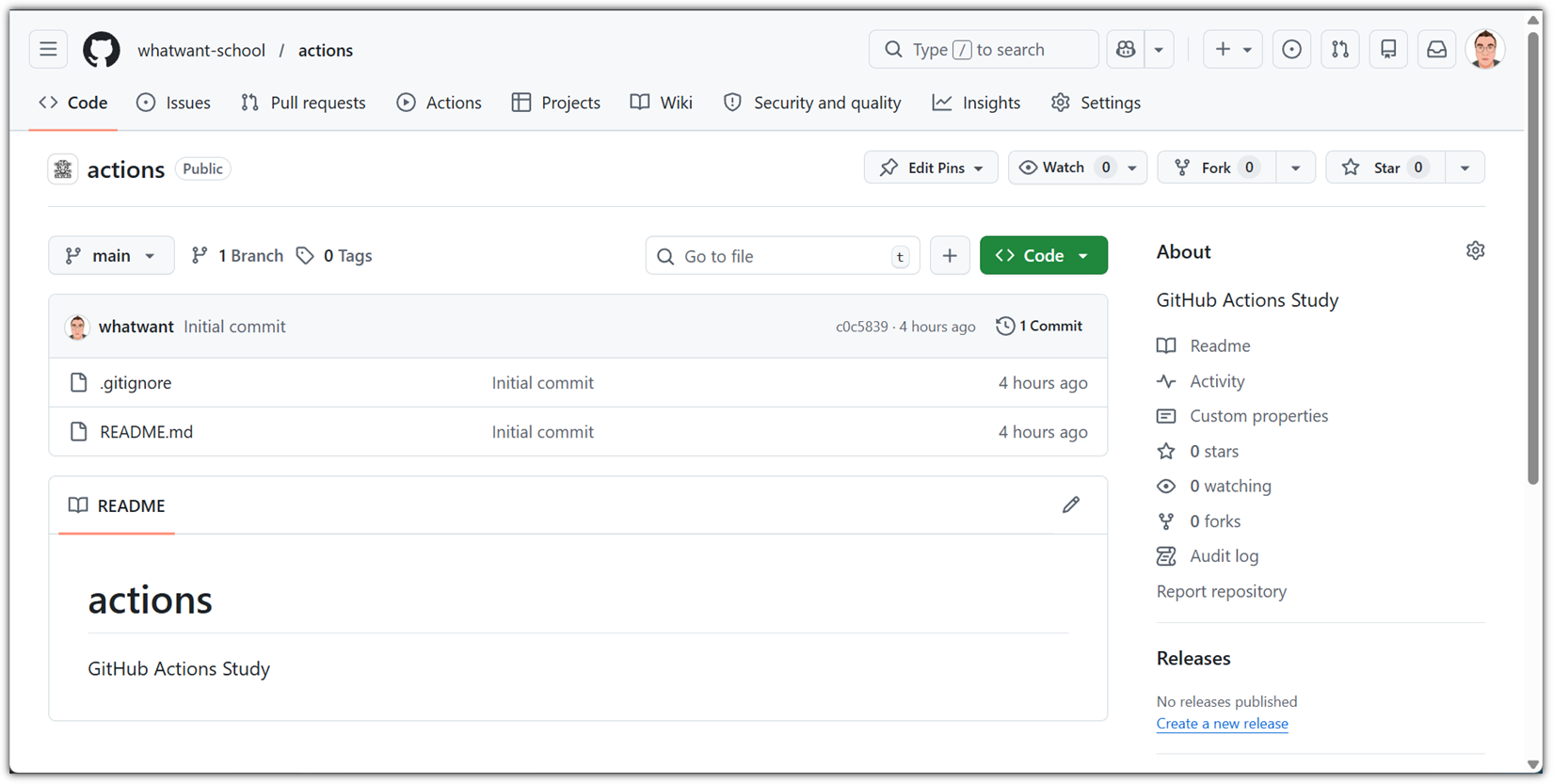Image resolution: width=1553 pixels, height=784 pixels.
Task: Click the Report repository link
Action: [x=1222, y=591]
